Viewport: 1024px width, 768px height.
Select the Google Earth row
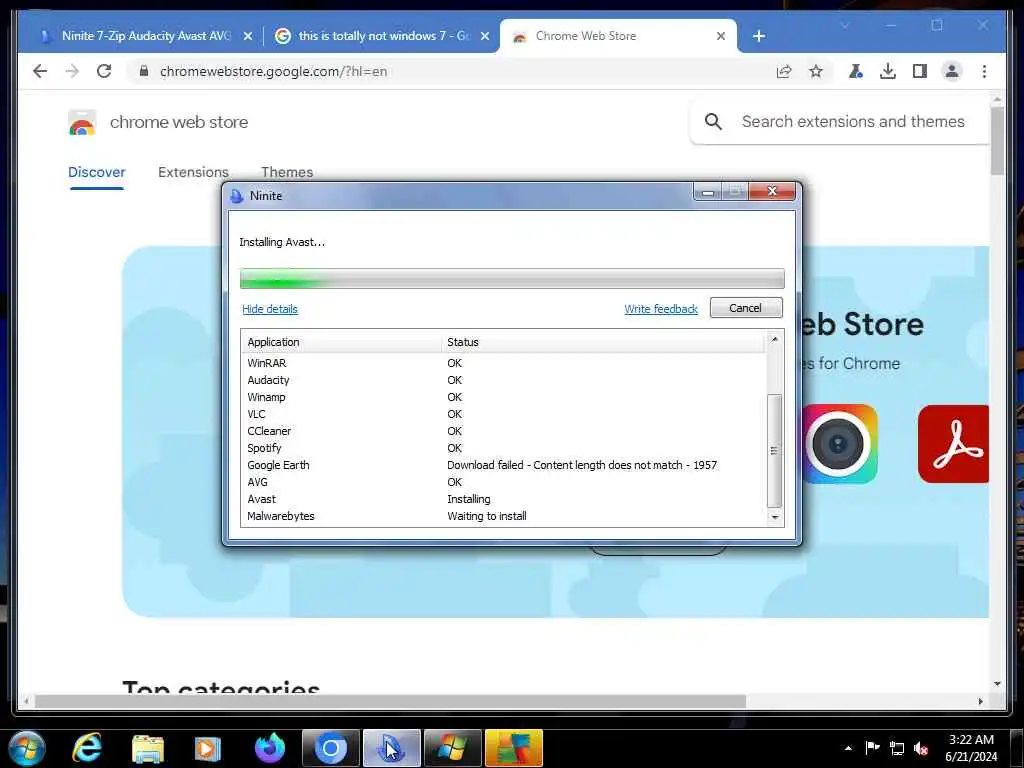[x=503, y=465]
